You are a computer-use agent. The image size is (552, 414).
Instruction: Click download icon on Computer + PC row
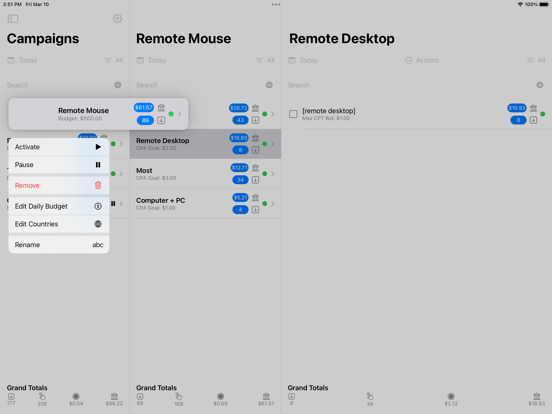[255, 210]
